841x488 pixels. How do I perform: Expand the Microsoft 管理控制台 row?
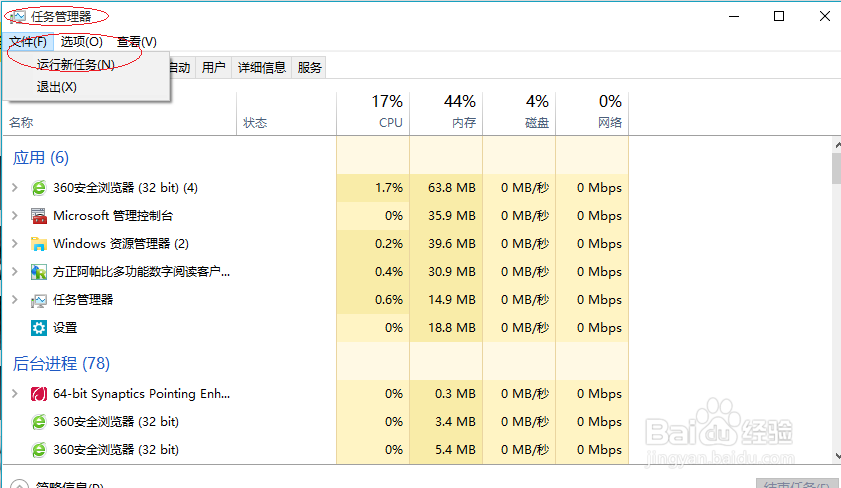pyautogui.click(x=15, y=216)
